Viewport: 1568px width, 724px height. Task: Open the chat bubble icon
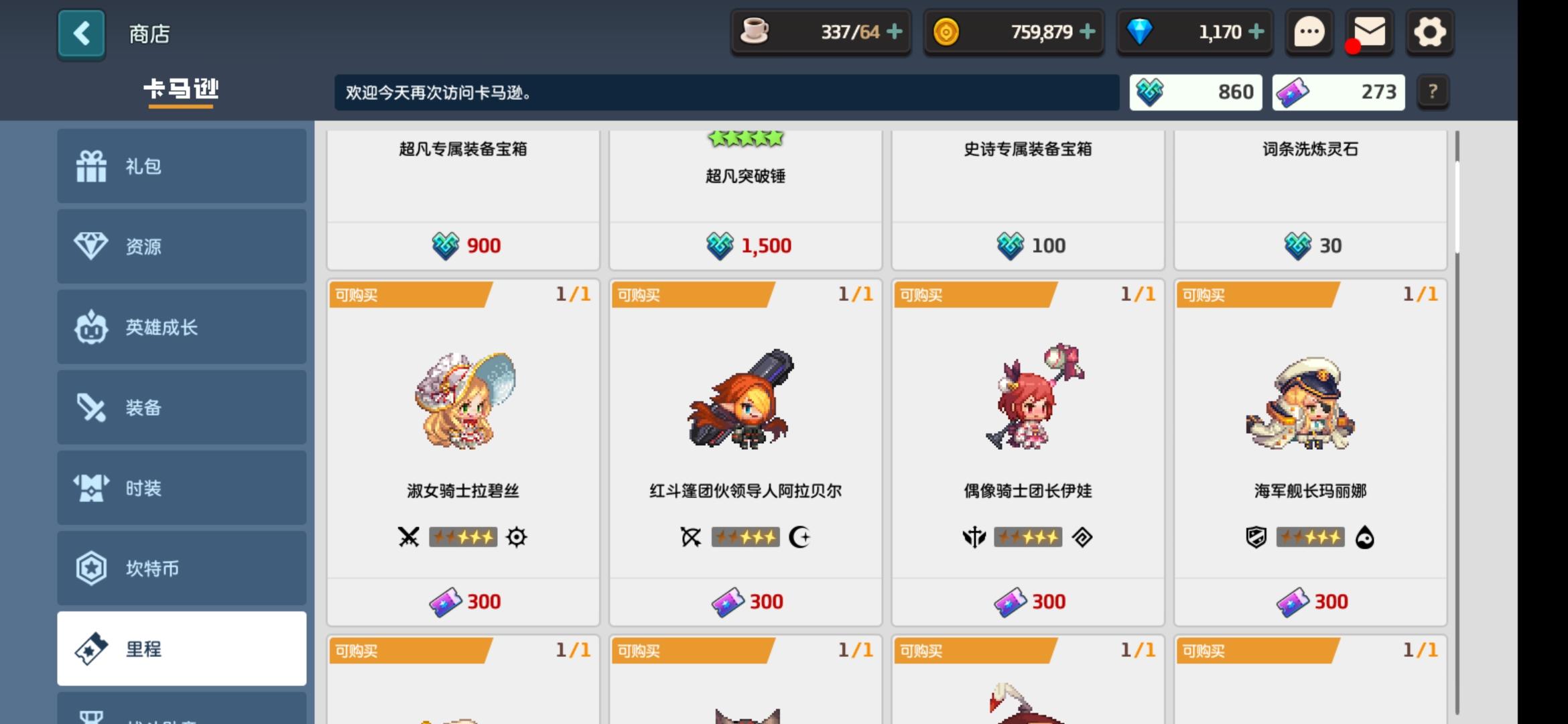tap(1309, 32)
